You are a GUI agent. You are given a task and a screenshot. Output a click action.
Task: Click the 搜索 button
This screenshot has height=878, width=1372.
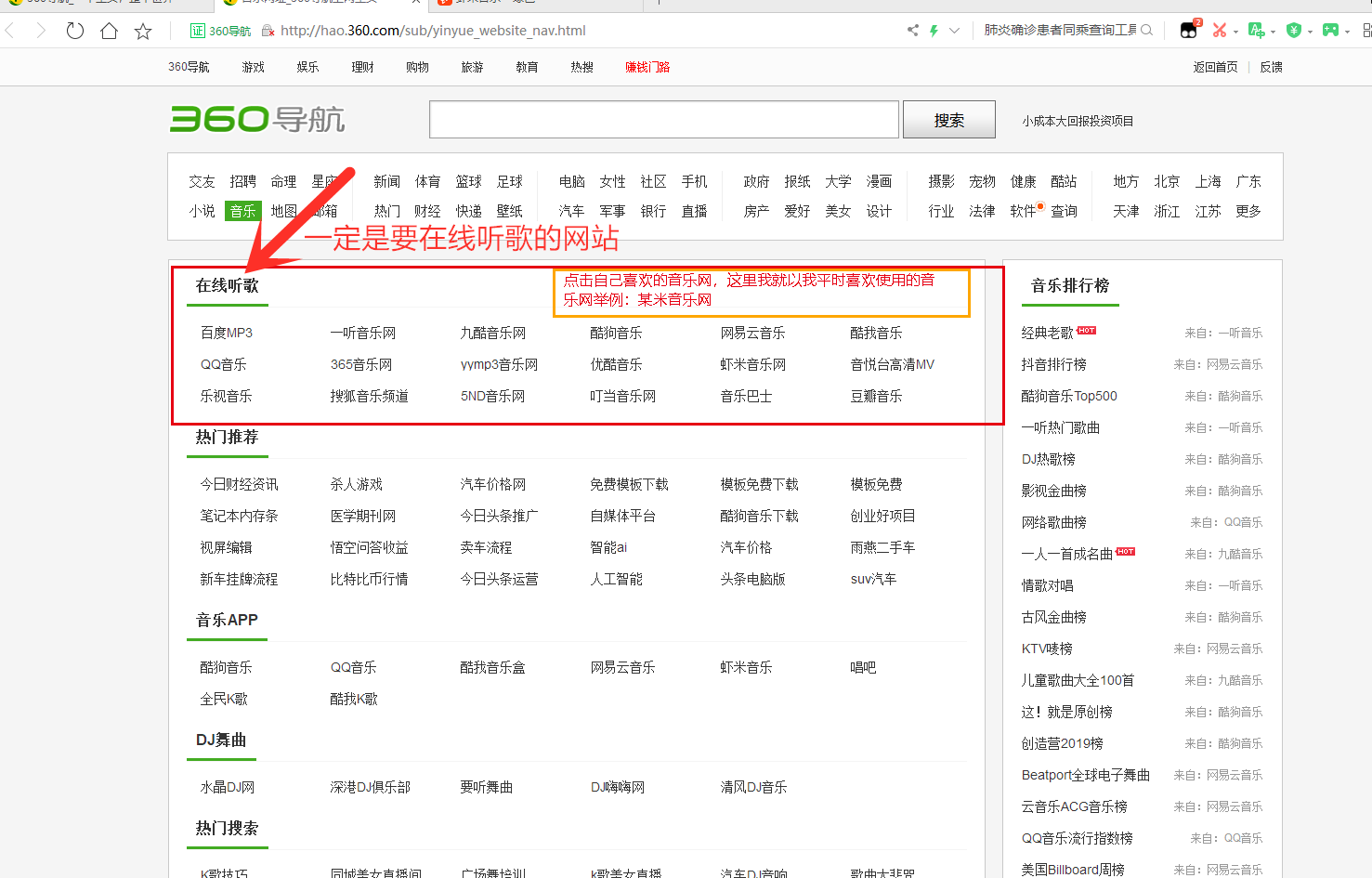[x=949, y=120]
